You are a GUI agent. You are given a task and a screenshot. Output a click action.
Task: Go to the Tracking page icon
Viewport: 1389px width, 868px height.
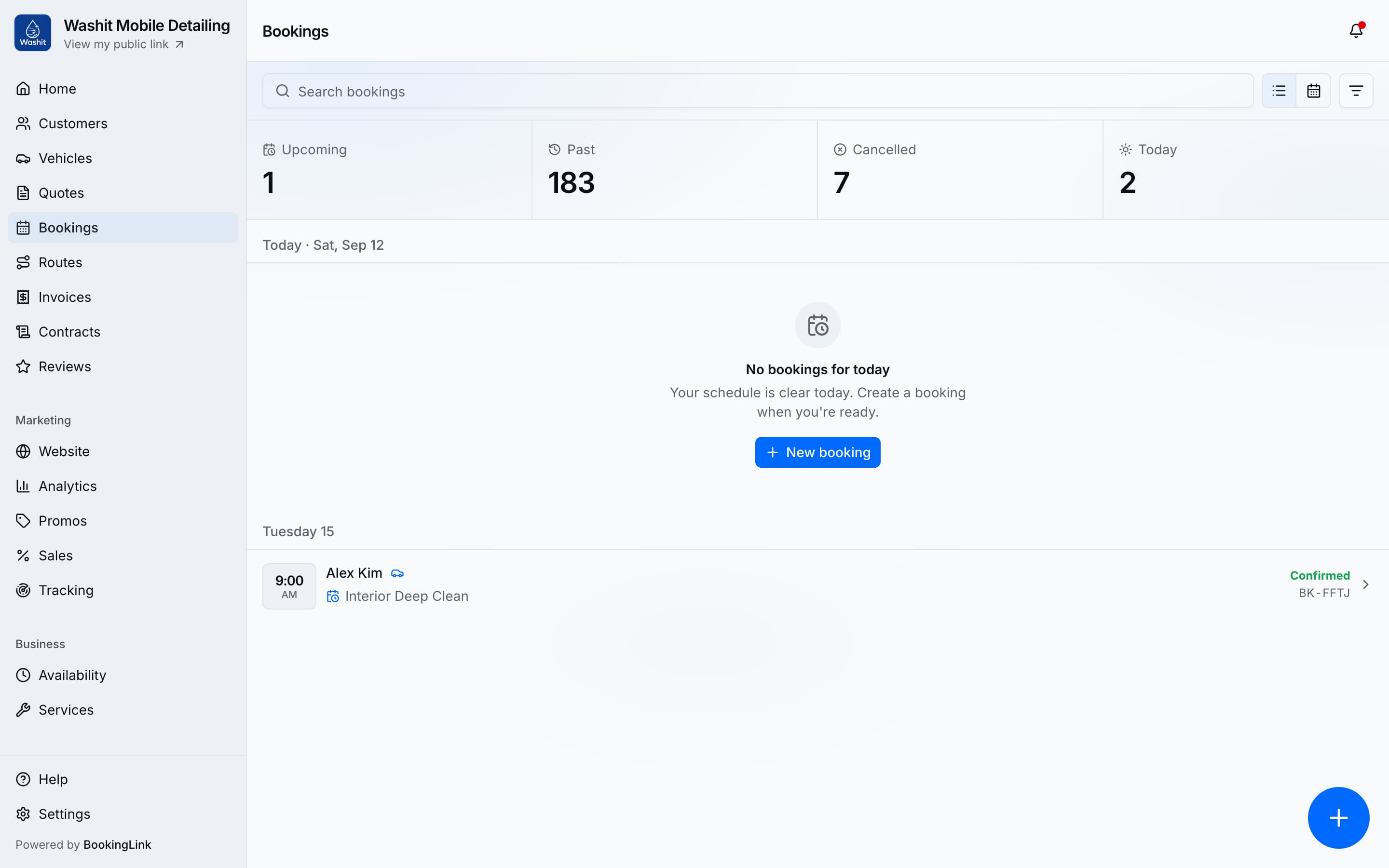[x=23, y=590]
